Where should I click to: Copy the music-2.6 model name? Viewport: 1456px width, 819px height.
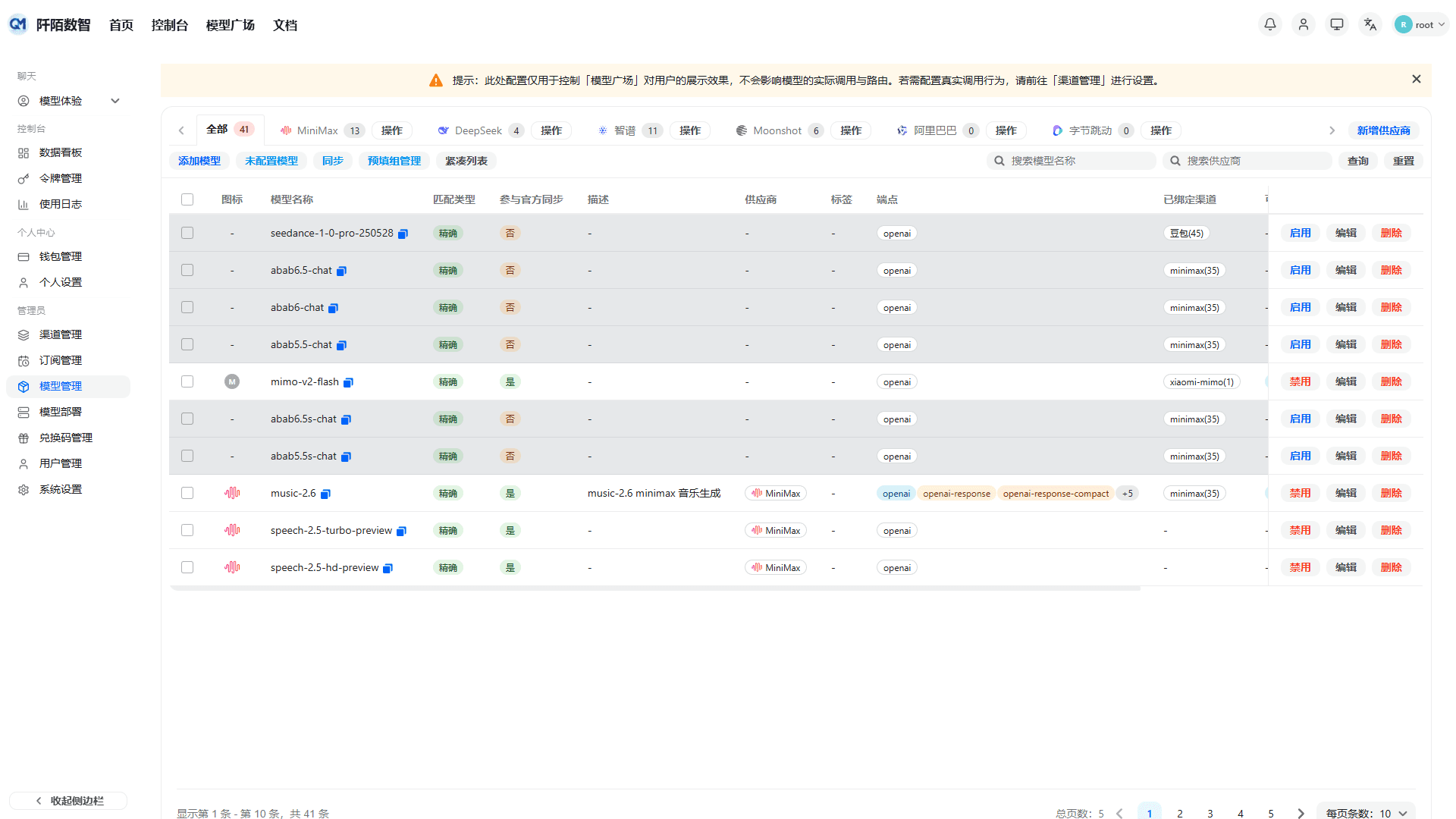pos(326,494)
